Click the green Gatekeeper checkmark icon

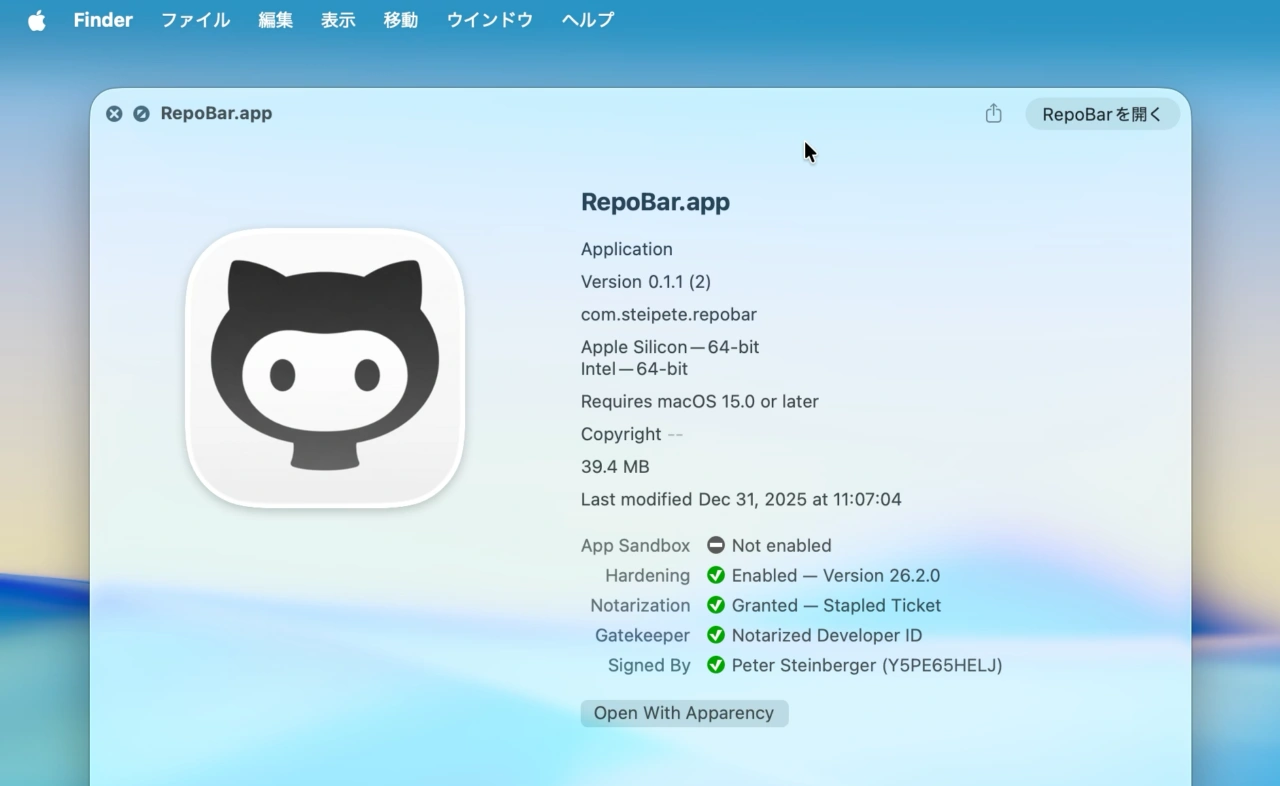tap(715, 636)
